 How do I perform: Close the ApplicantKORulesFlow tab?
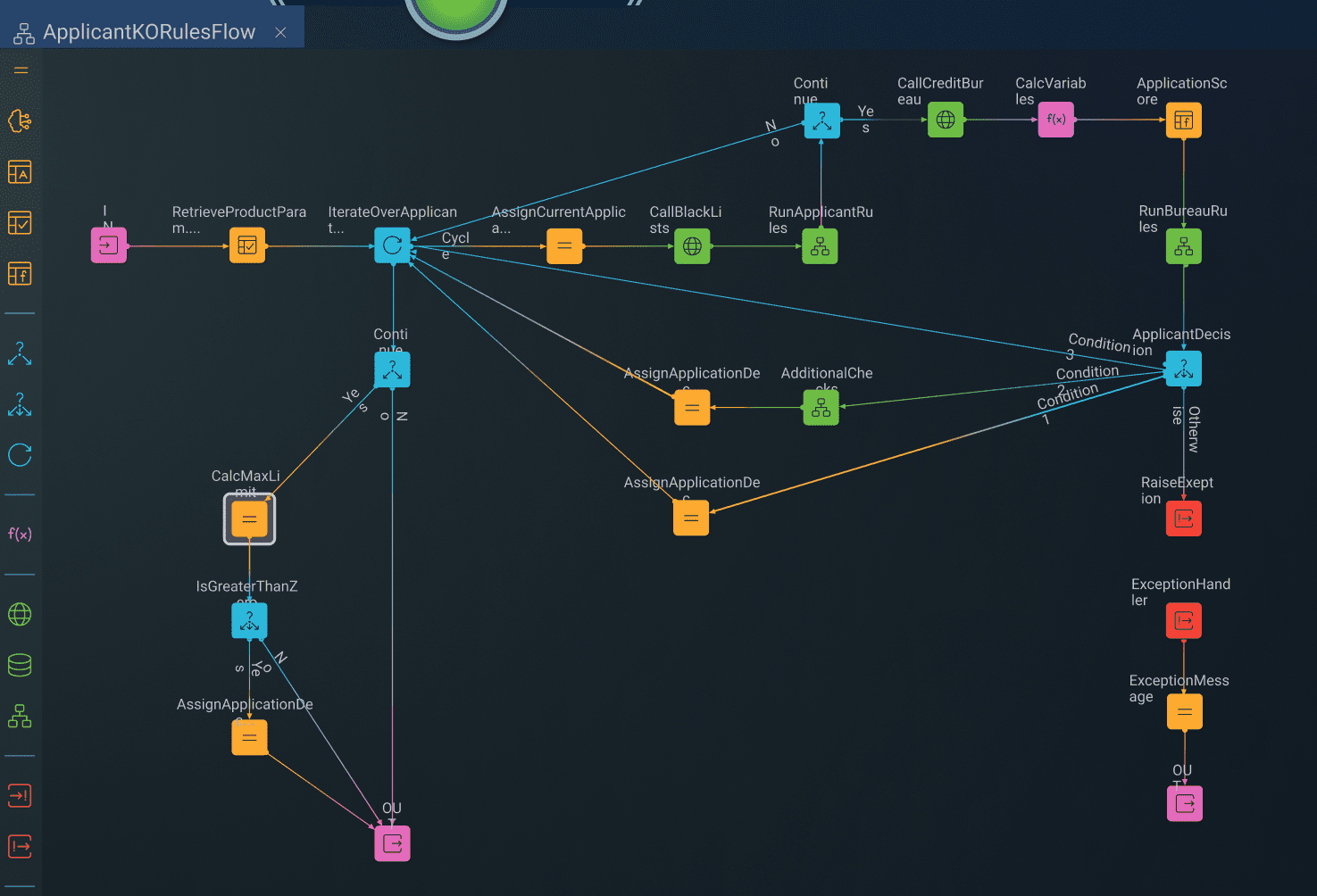point(280,30)
